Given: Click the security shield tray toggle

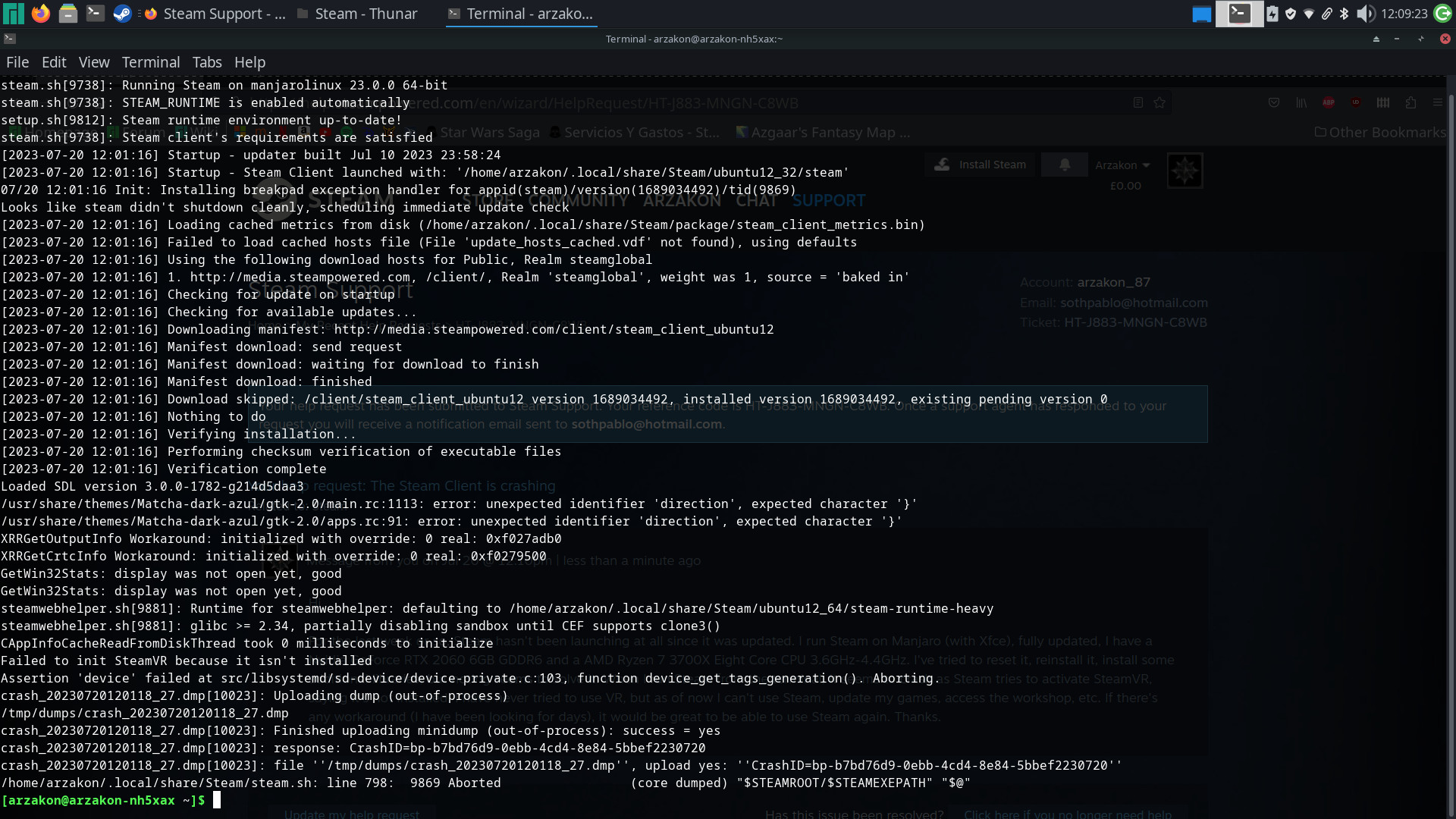Looking at the screenshot, I should coord(1291,13).
